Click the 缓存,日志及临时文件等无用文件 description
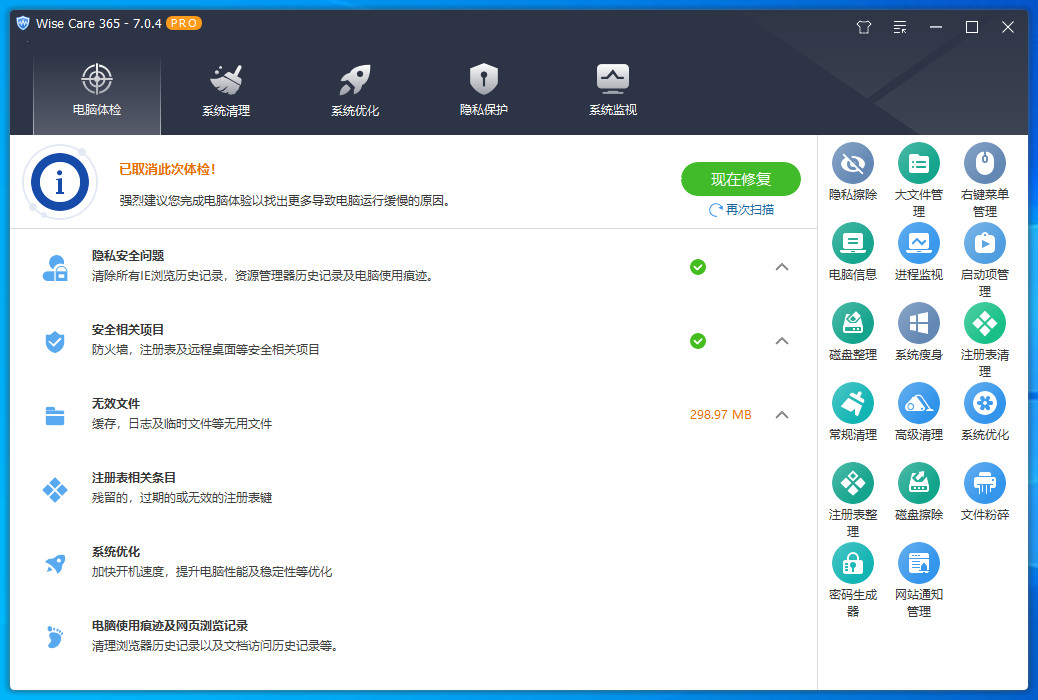This screenshot has width=1038, height=700. pyautogui.click(x=182, y=423)
